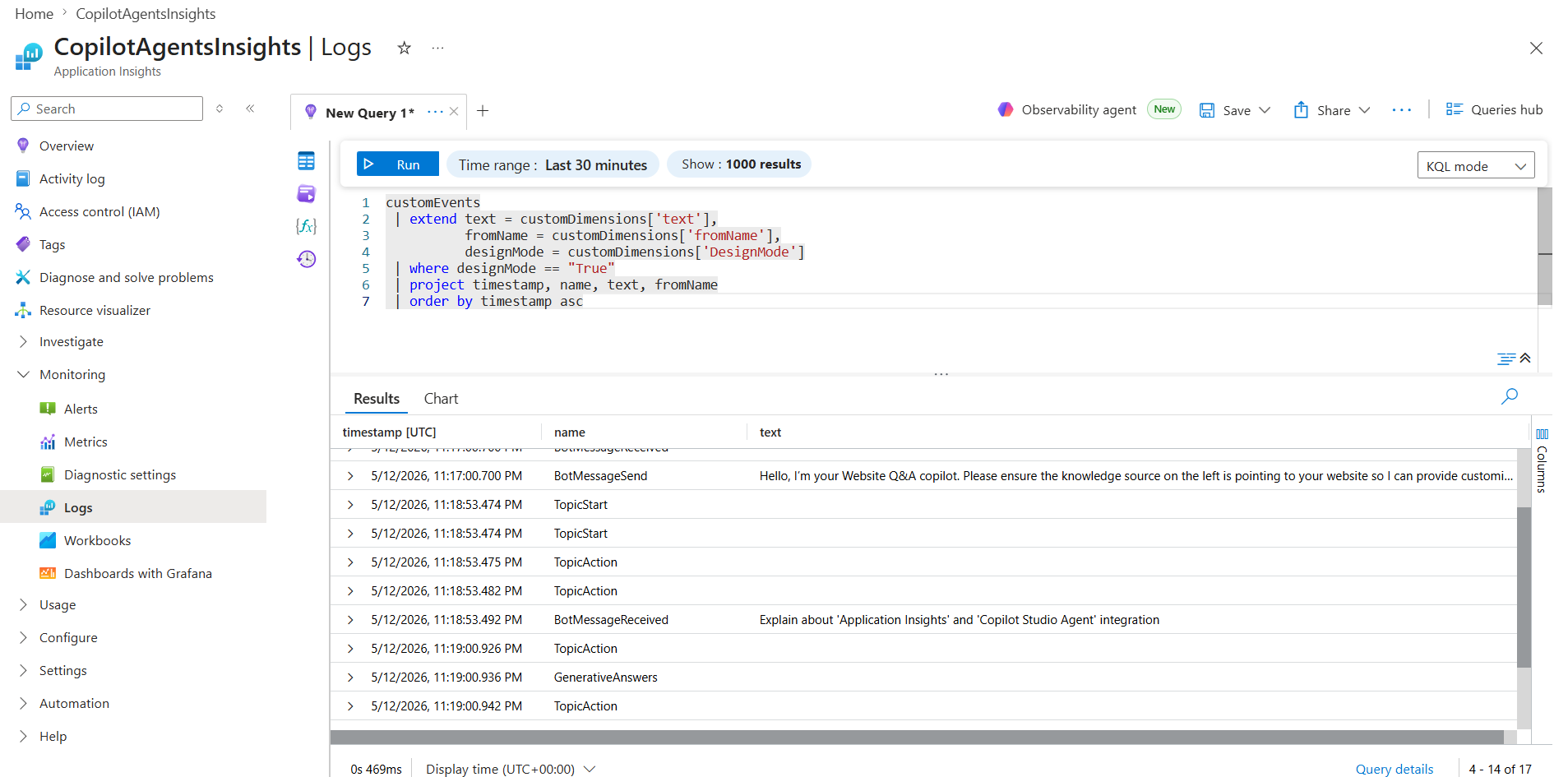Format the query with the lines icon

tap(1506, 358)
